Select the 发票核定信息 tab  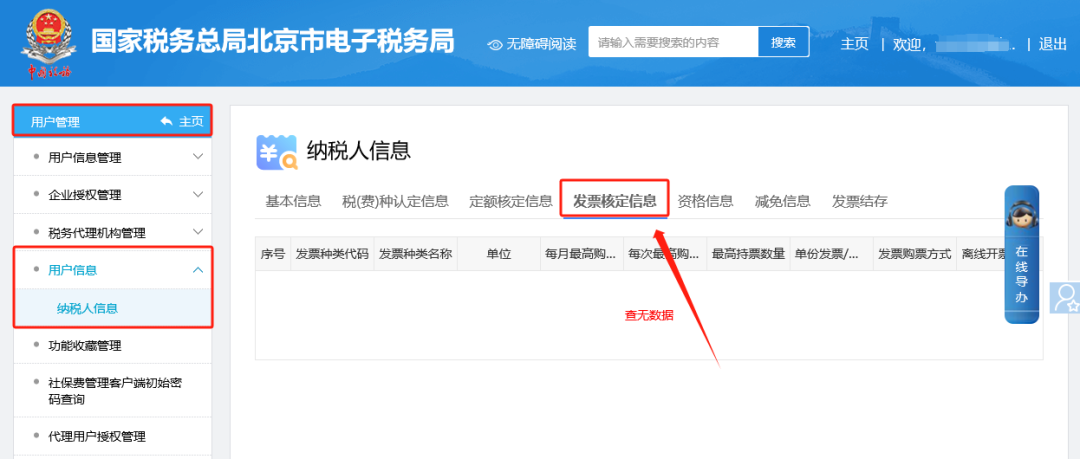[x=615, y=201]
